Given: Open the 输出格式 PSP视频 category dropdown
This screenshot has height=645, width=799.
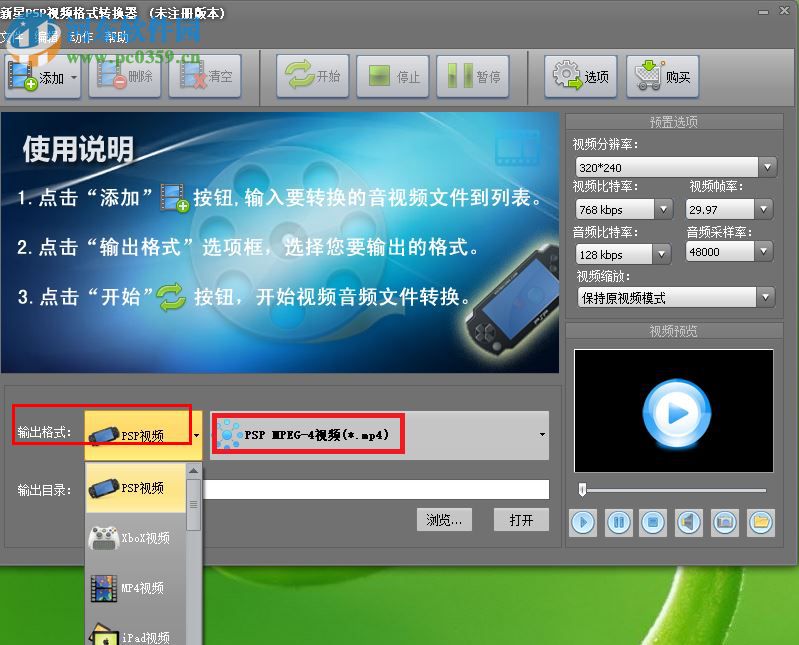Looking at the screenshot, I should (143, 435).
